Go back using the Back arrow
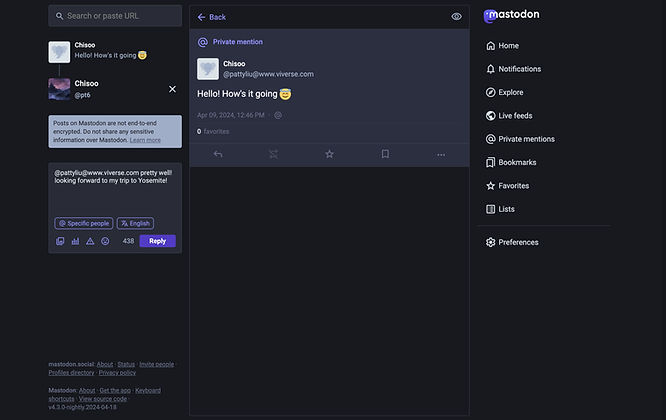This screenshot has width=666, height=420. (x=212, y=17)
